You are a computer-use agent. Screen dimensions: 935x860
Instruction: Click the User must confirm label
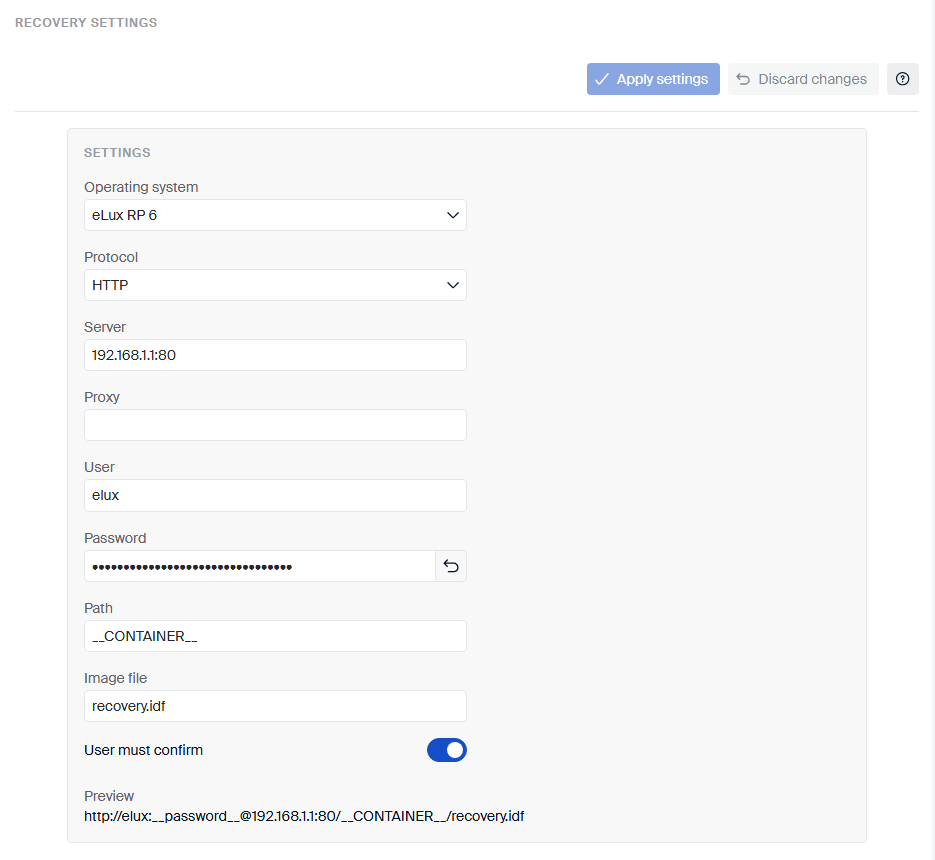click(x=143, y=750)
